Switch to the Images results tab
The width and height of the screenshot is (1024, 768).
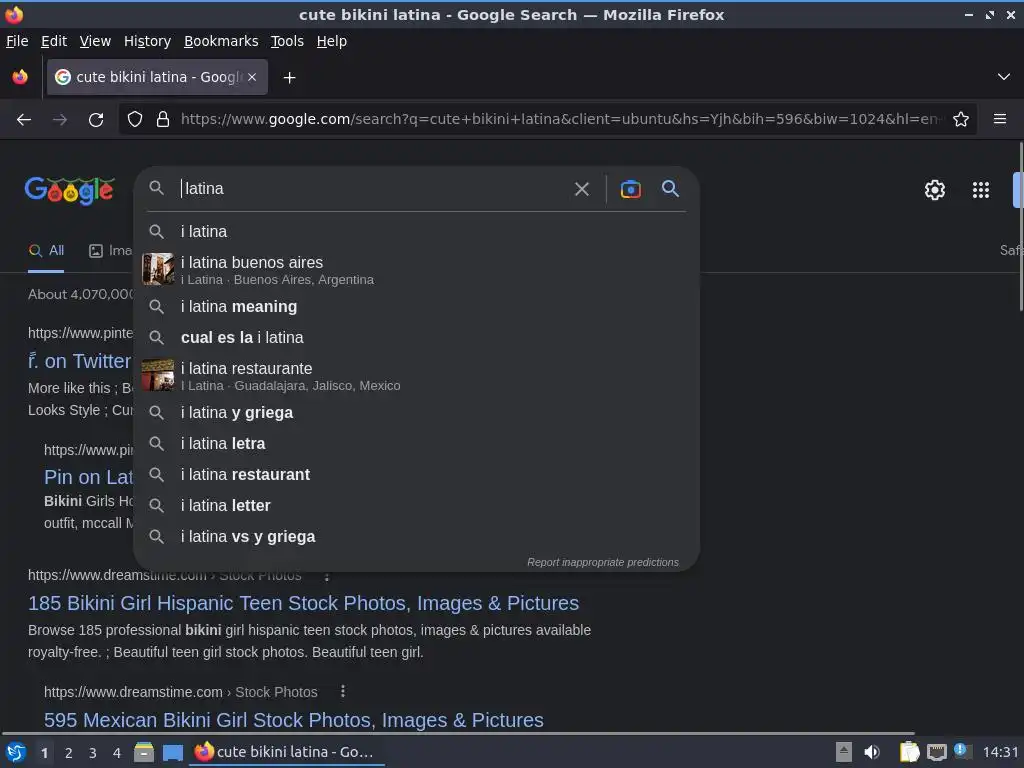point(110,251)
